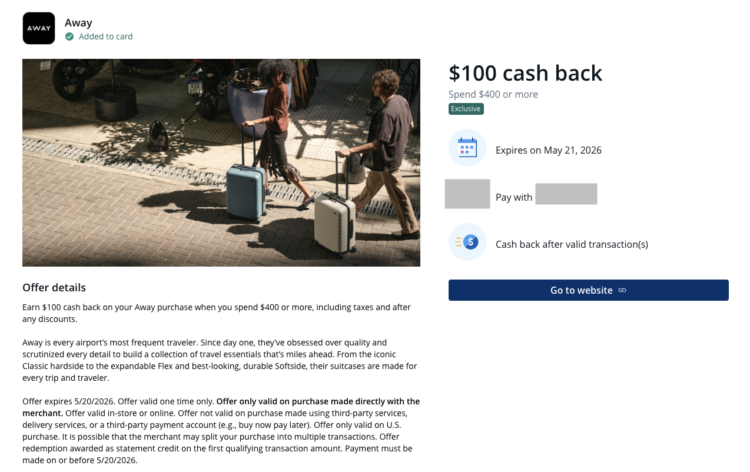Click the Pay with label

coord(514,197)
